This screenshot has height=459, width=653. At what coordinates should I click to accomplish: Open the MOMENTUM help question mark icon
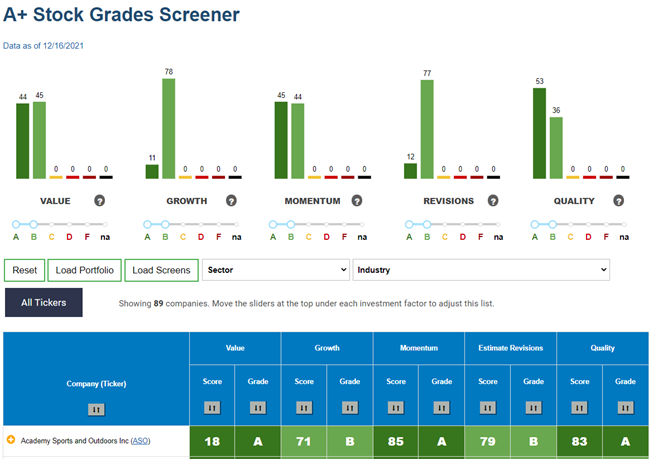tap(356, 201)
